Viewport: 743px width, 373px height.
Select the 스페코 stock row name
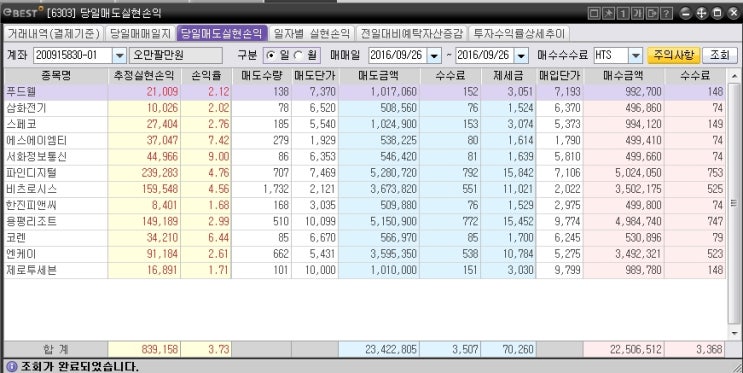[x=21, y=124]
